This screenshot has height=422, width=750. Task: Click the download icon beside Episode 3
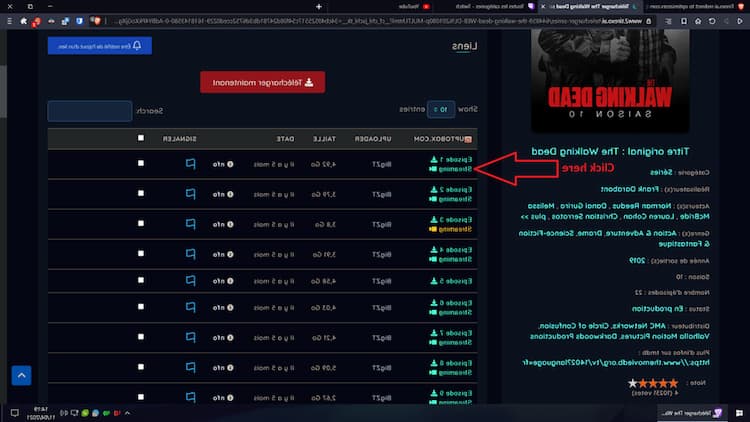tap(434, 220)
